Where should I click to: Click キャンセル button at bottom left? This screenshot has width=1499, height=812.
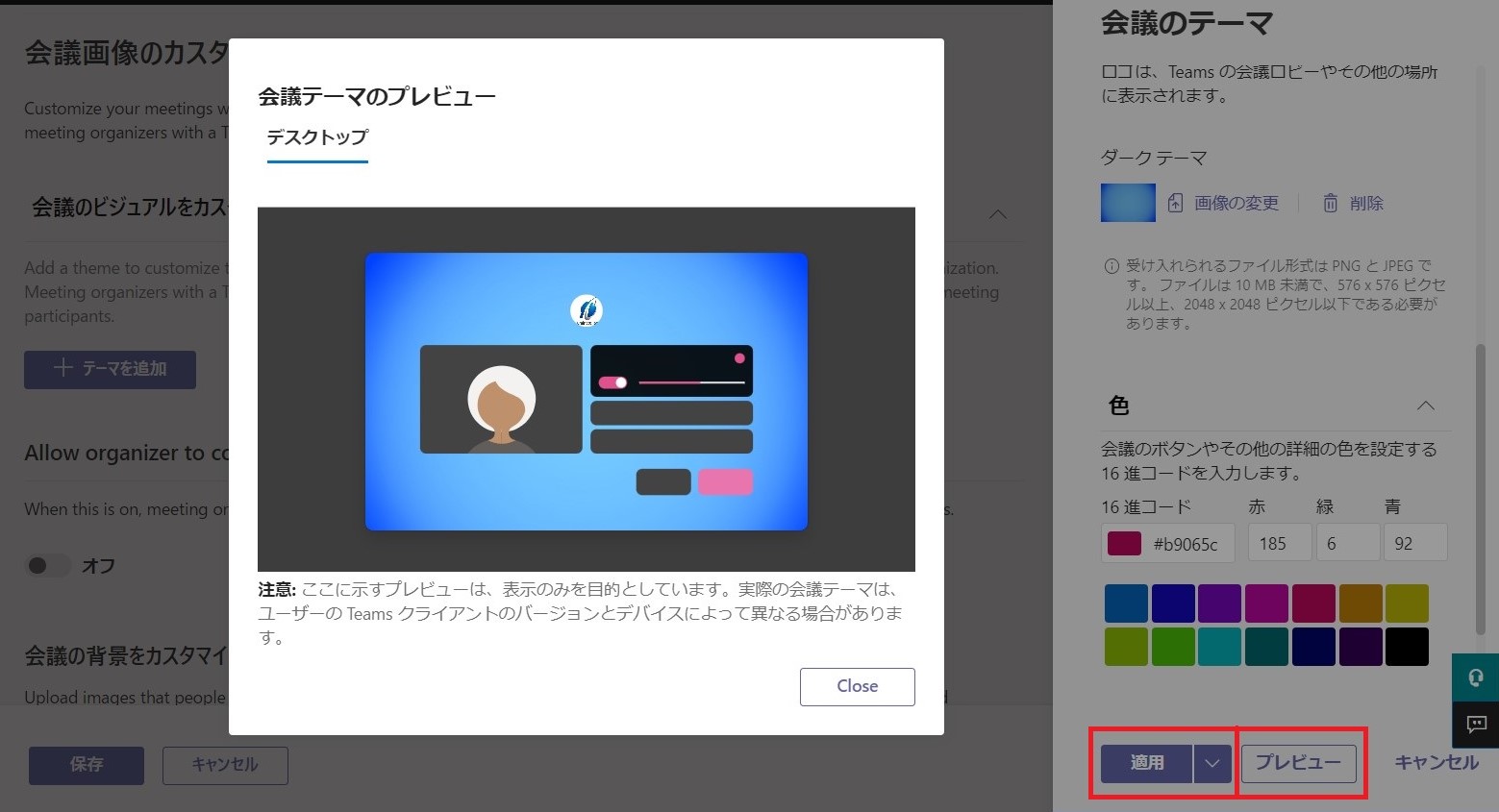click(225, 765)
